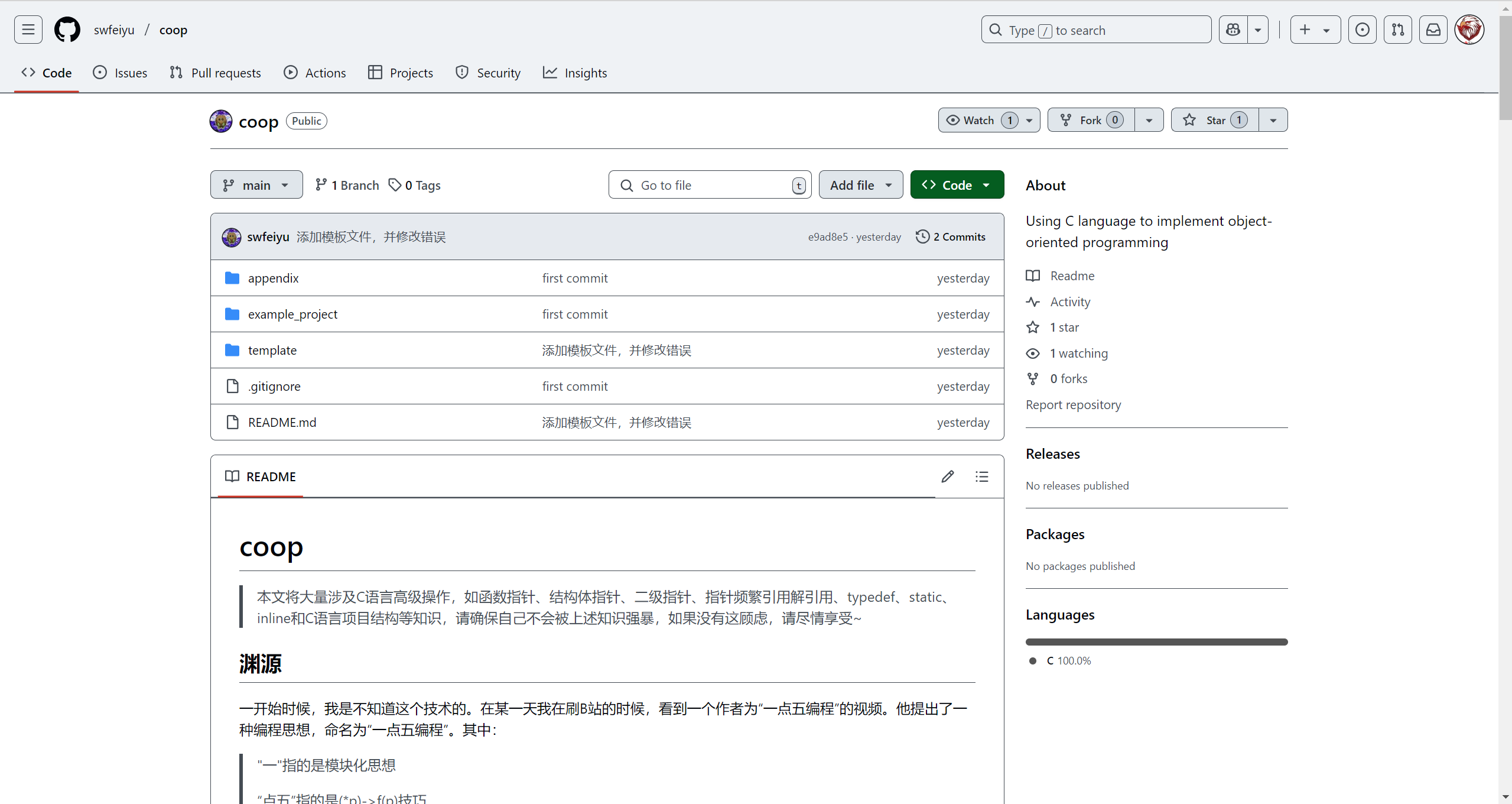This screenshot has height=804, width=1512.
Task: Click the GitHub Octocat logo
Action: (67, 30)
